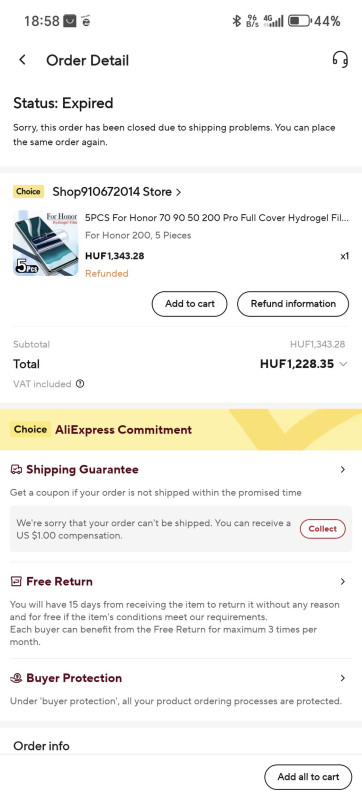Screen dimensions: 362x800
Task: Collect the US $1.00 compensation
Action: 323,529
